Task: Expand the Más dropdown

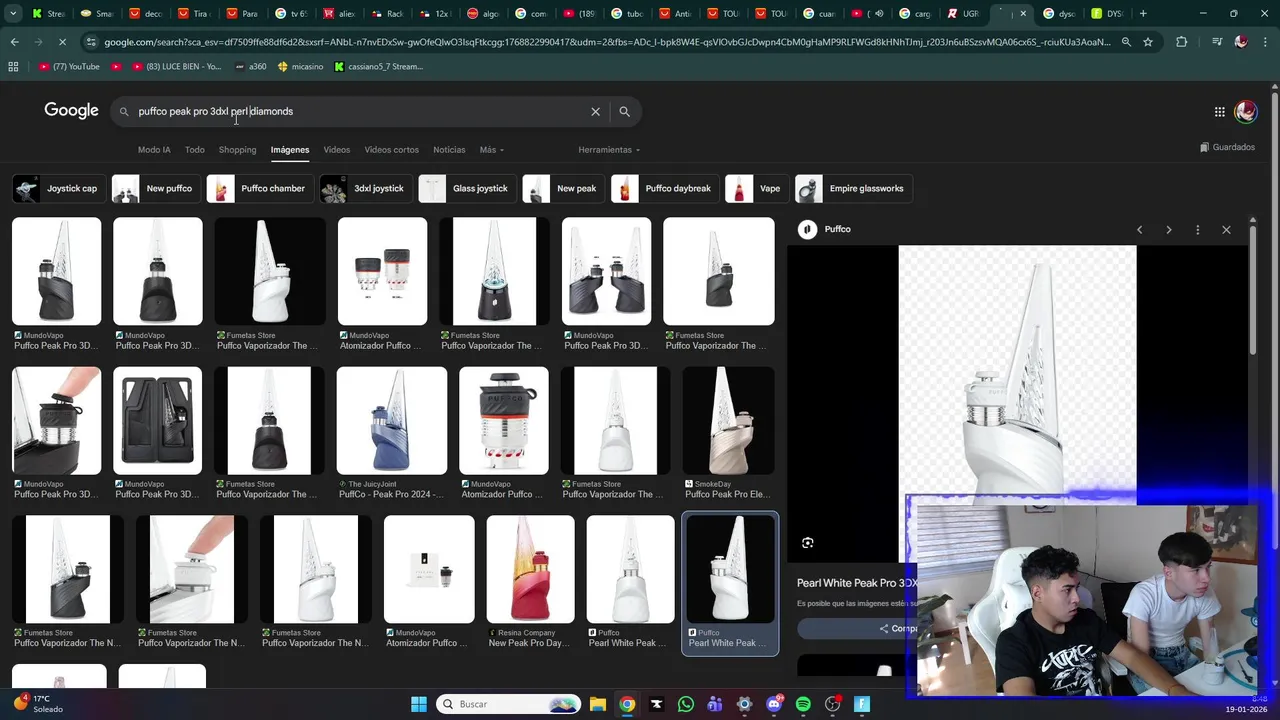Action: pos(491,150)
